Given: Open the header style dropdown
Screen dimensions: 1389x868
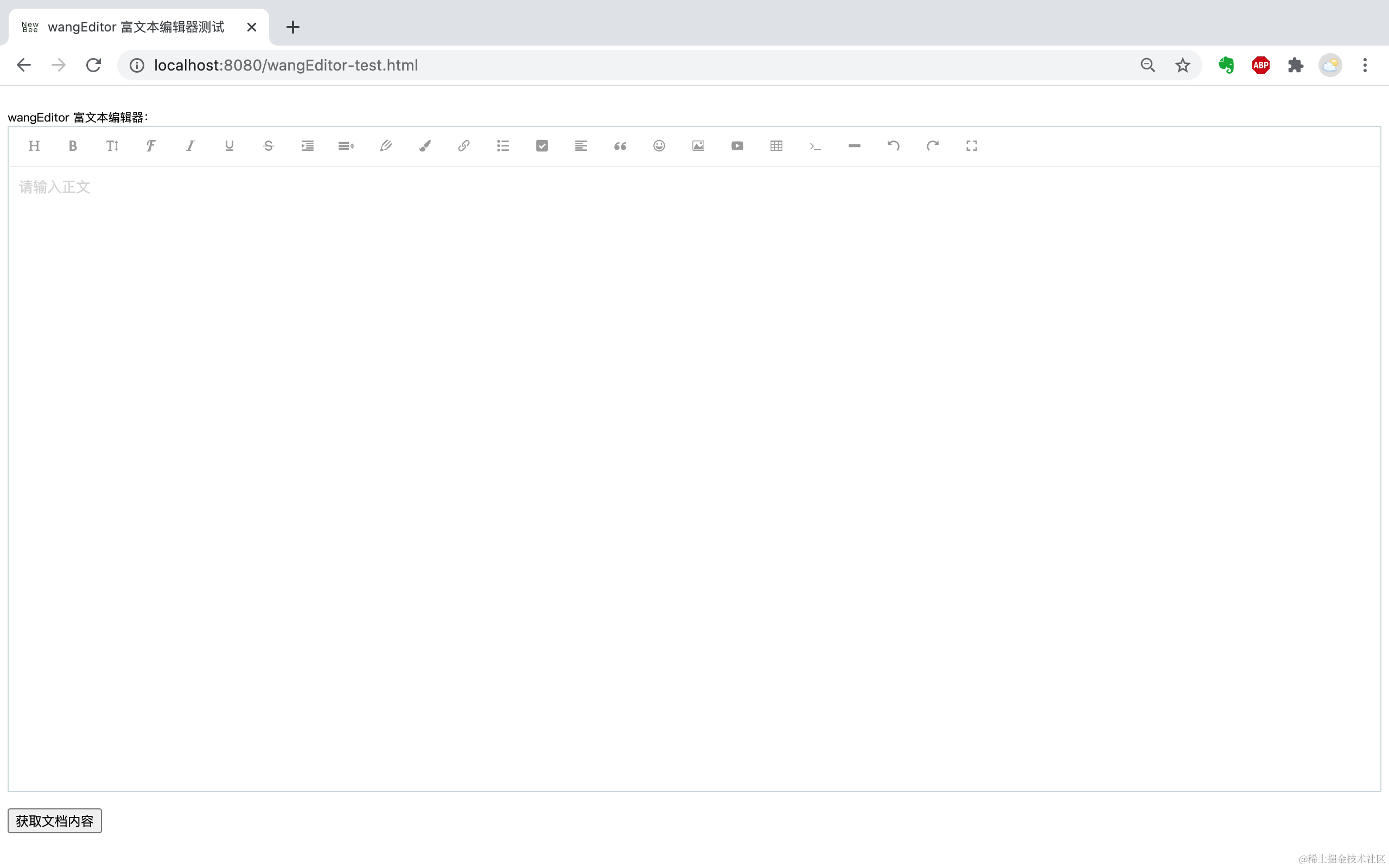Looking at the screenshot, I should click(34, 145).
